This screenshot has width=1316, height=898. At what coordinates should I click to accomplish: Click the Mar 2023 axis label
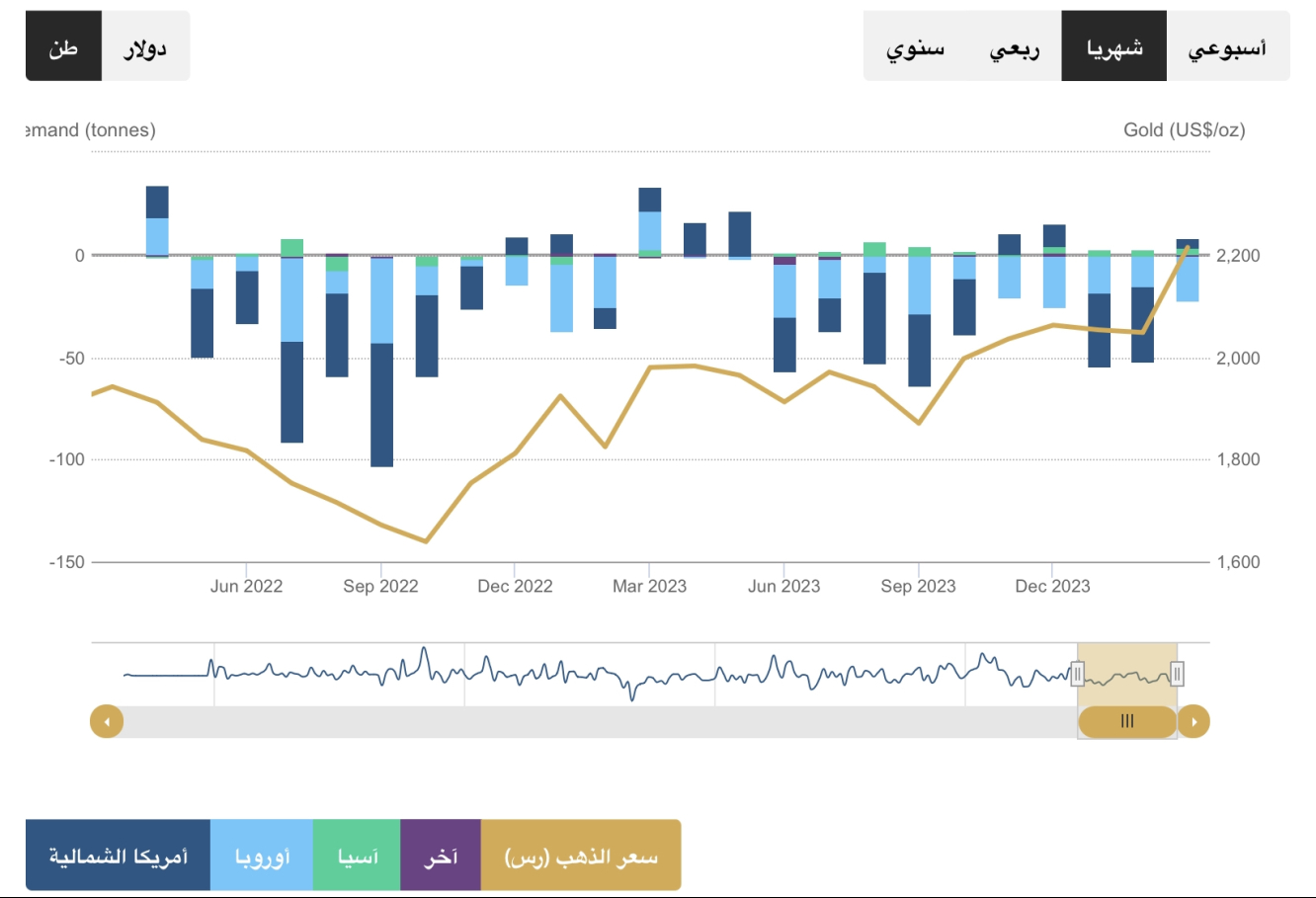pos(649,586)
